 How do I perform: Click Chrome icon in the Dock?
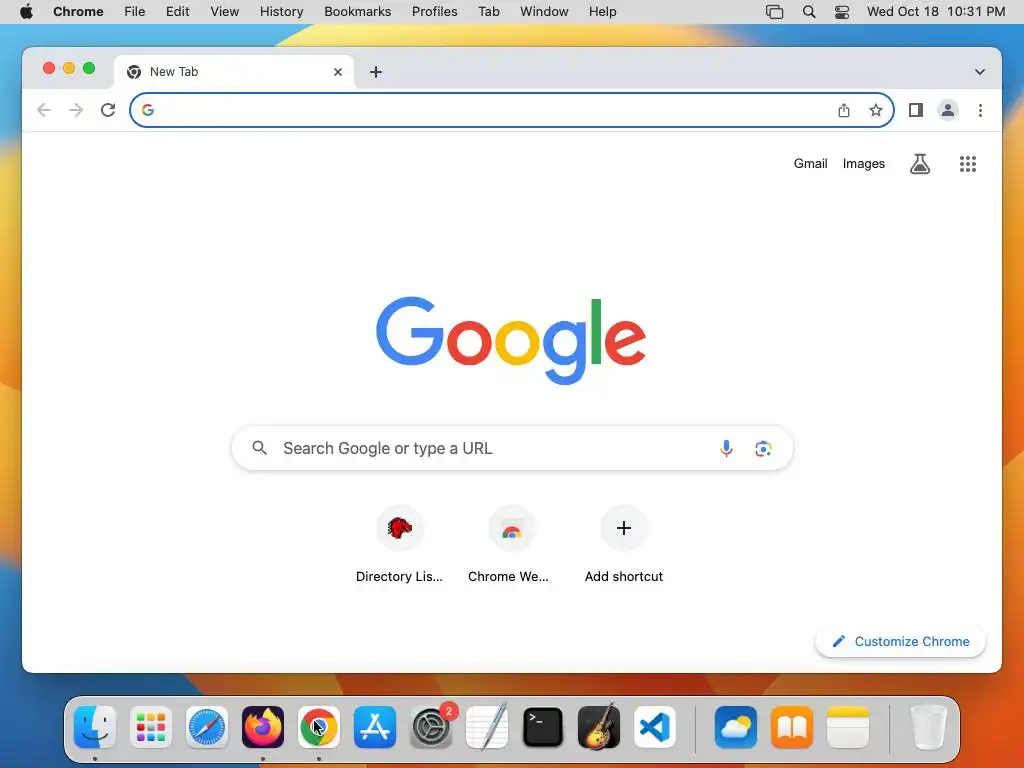[319, 726]
